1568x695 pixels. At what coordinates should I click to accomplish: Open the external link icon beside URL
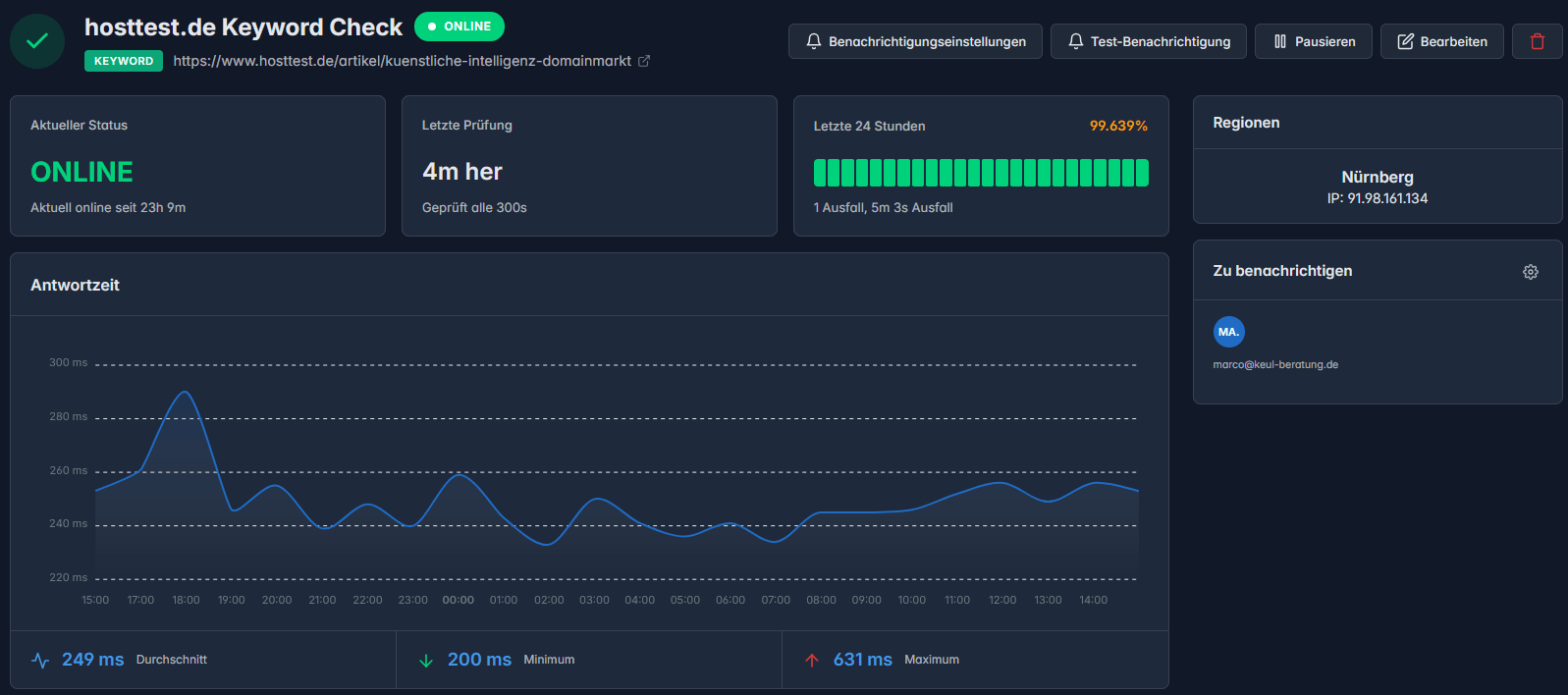[644, 61]
